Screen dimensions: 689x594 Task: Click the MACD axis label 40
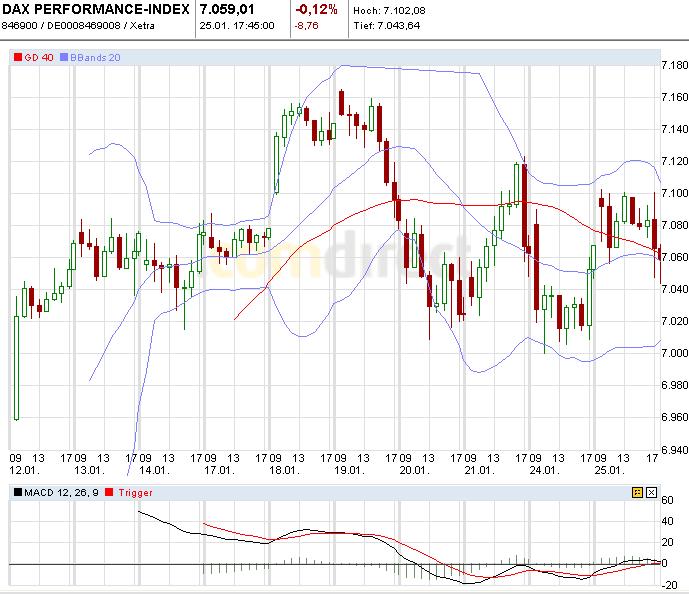click(x=667, y=522)
